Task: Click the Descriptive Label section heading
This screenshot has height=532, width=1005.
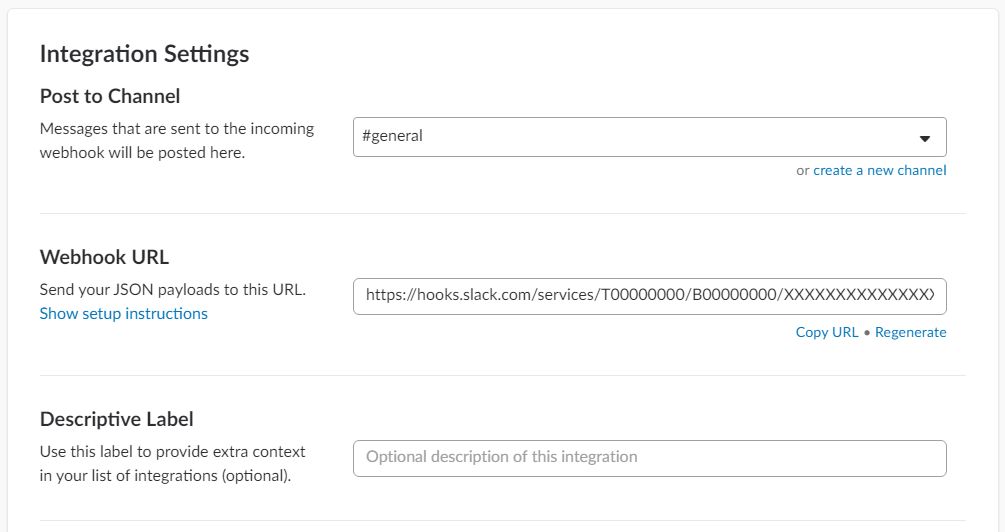Action: [117, 419]
